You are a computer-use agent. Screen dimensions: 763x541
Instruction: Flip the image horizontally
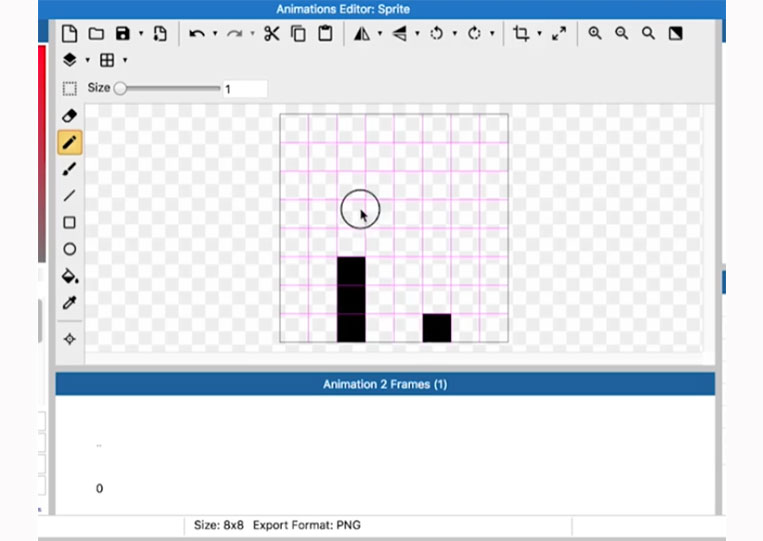tap(362, 34)
